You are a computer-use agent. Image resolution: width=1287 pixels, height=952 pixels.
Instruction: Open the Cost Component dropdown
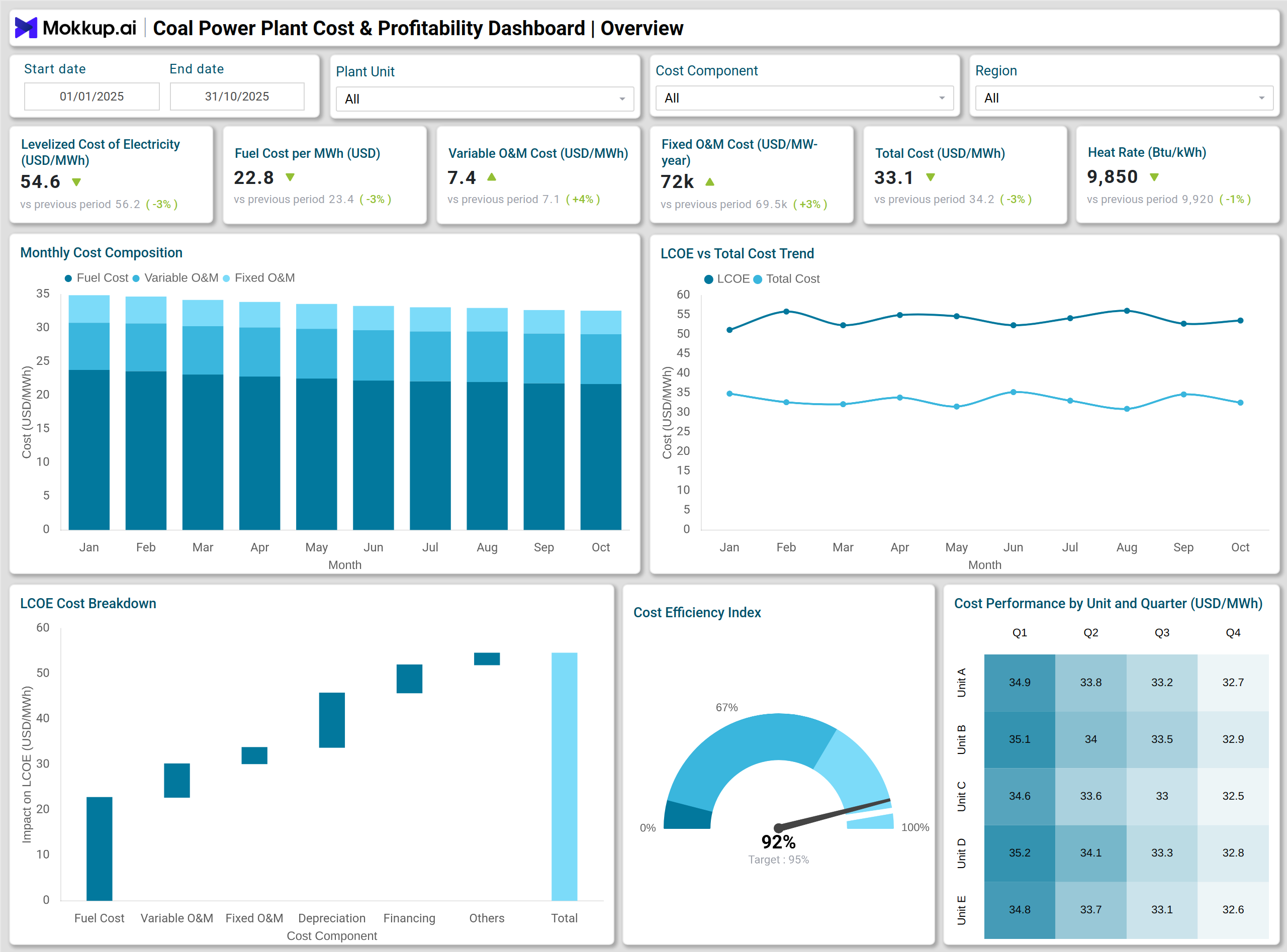(x=804, y=98)
